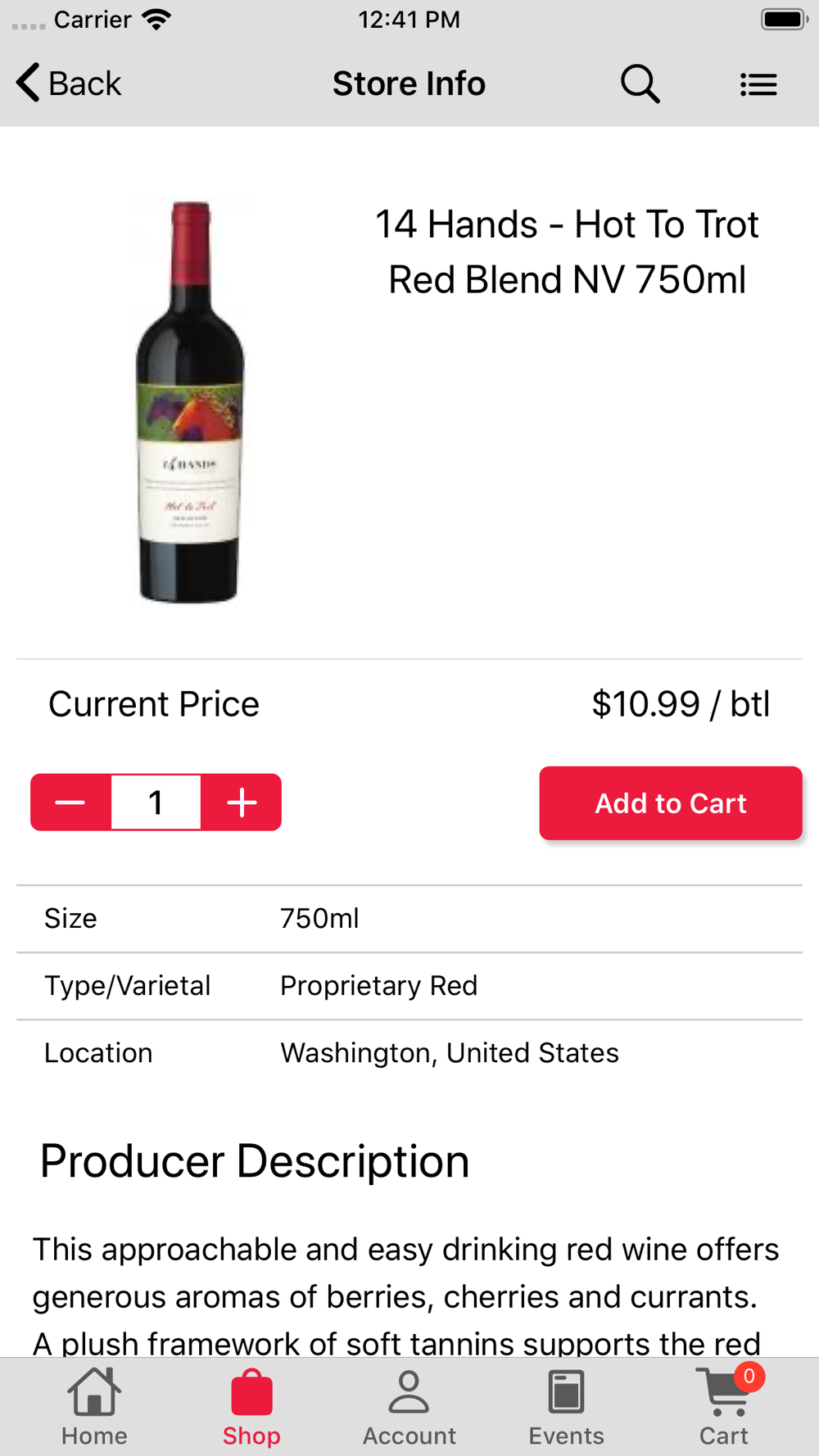Tap the 14 Hands product title
819x1456 pixels.
pyautogui.click(x=567, y=251)
